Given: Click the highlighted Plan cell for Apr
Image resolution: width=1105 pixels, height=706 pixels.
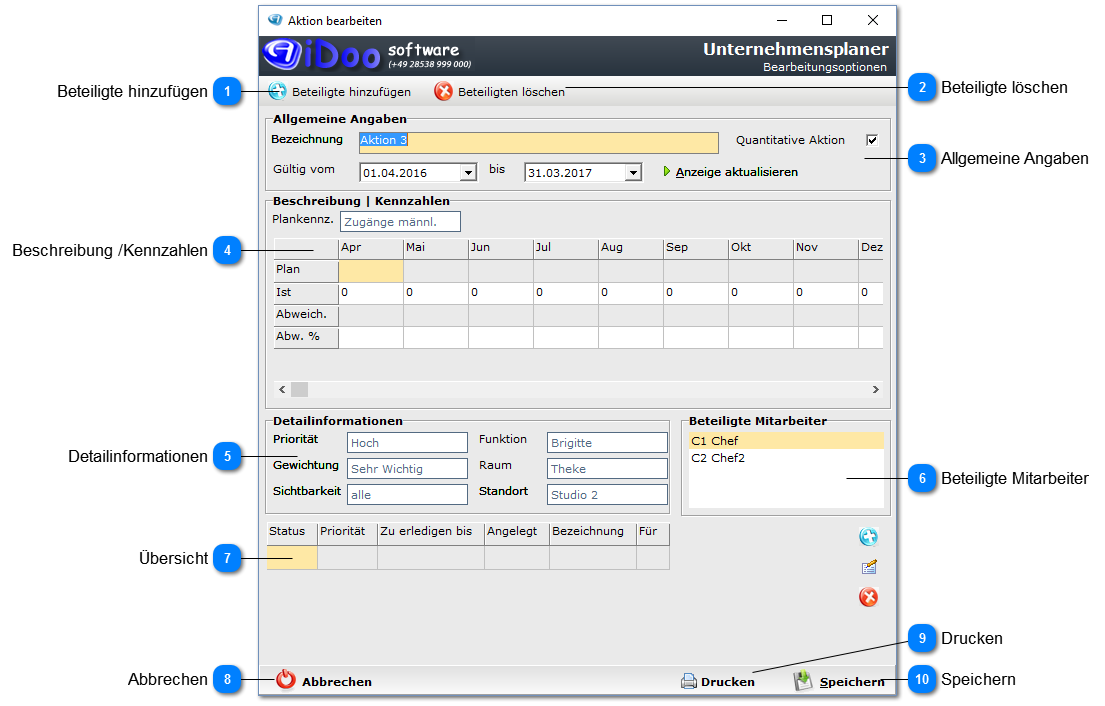Looking at the screenshot, I should (x=371, y=271).
